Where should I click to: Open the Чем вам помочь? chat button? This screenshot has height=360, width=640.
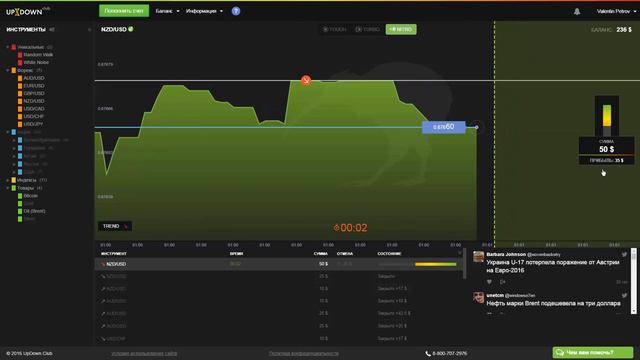coord(593,352)
